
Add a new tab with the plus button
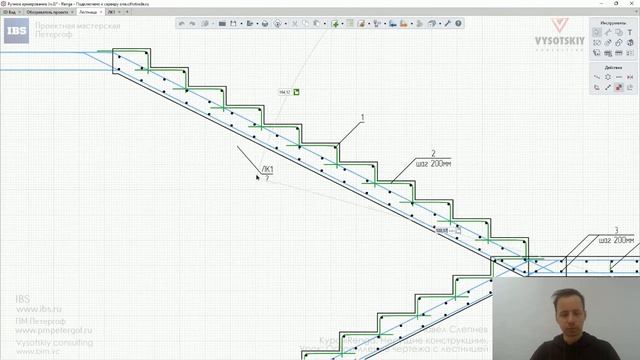[x=127, y=12]
